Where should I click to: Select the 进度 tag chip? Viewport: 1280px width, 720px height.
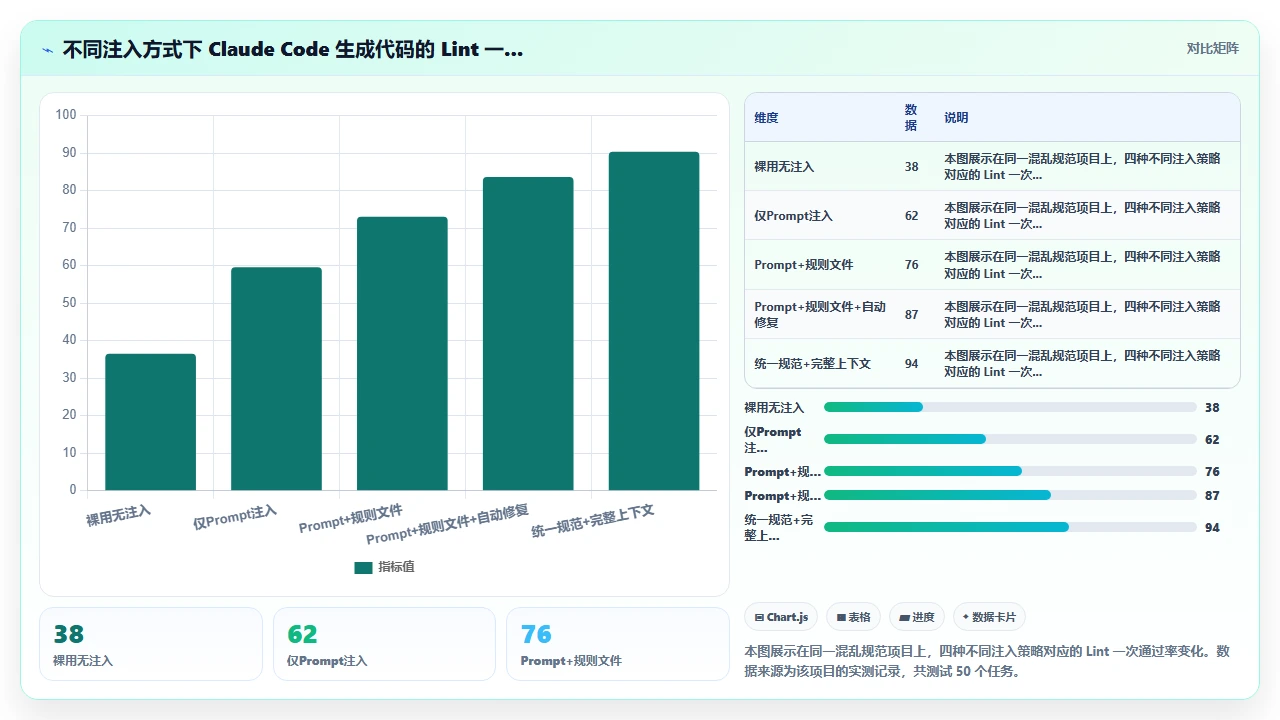pyautogui.click(x=917, y=617)
